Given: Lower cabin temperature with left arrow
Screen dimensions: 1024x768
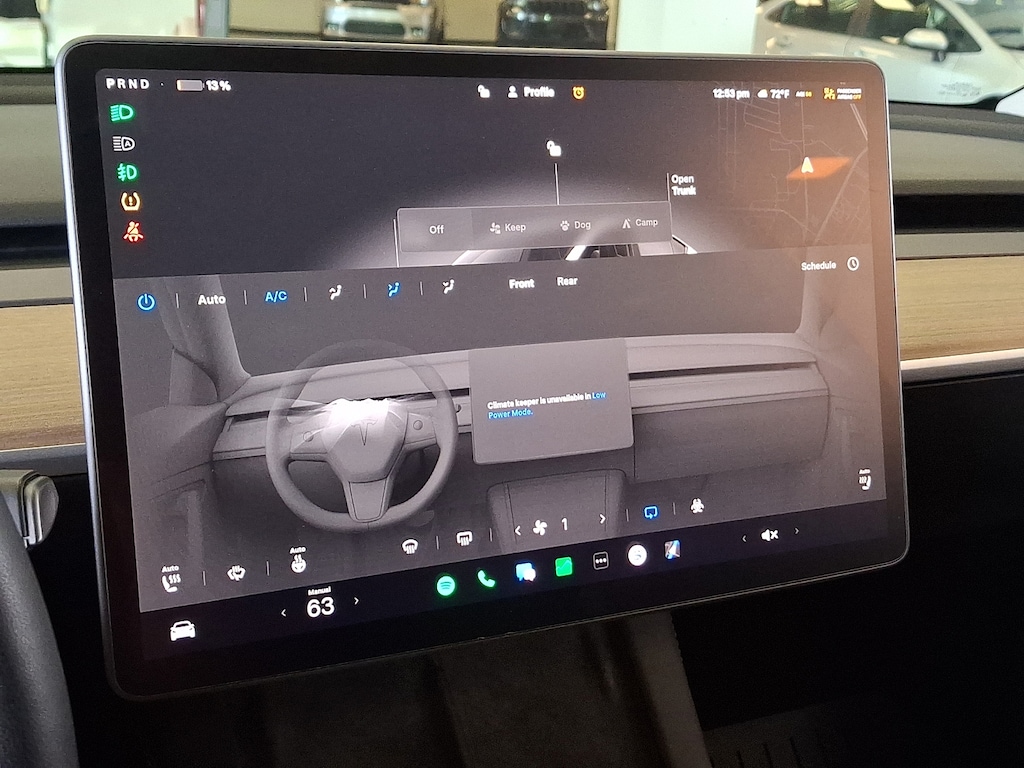Looking at the screenshot, I should 283,613.
